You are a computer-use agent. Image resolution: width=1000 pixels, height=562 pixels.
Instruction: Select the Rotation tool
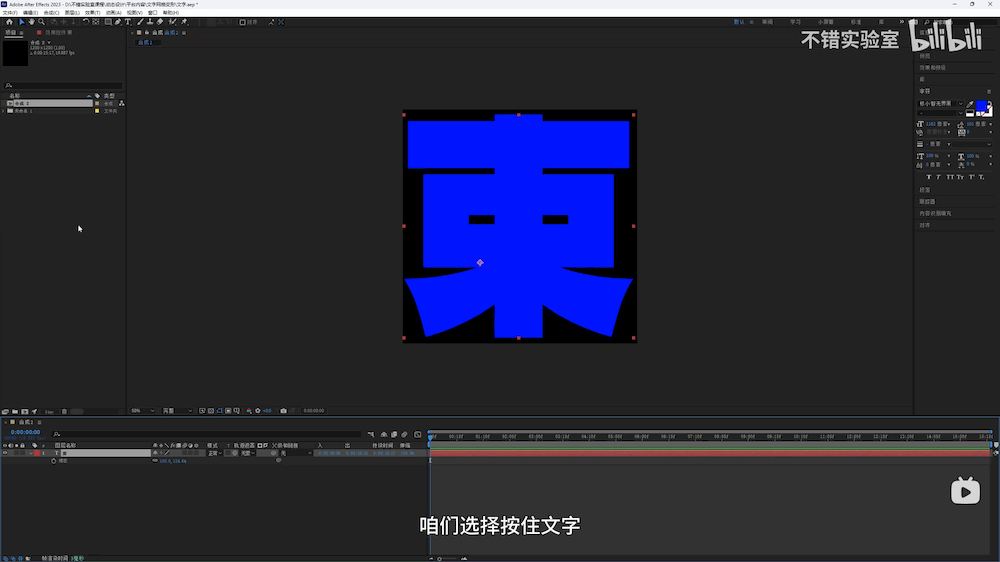tap(85, 22)
